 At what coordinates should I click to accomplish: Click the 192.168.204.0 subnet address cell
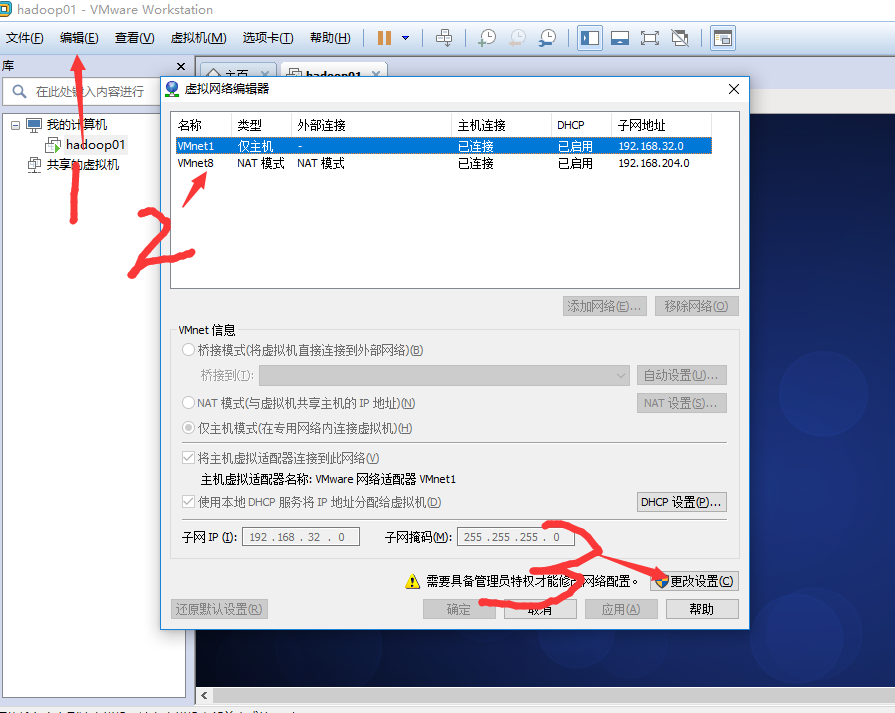pyautogui.click(x=654, y=163)
